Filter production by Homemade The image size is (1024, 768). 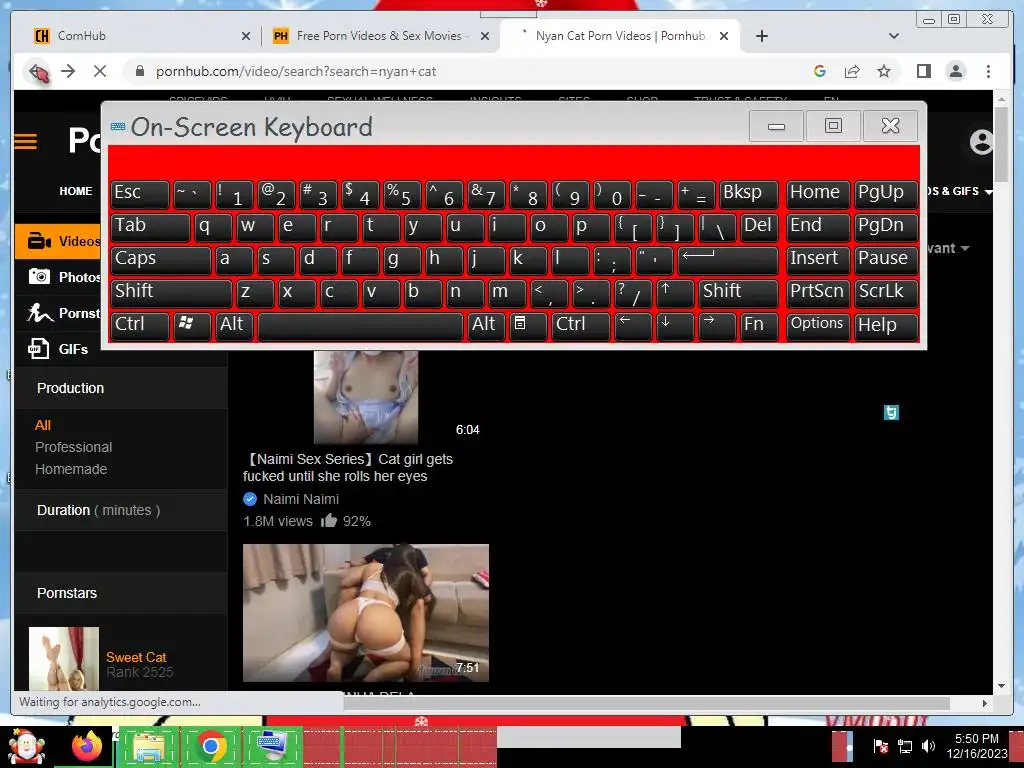tap(71, 470)
